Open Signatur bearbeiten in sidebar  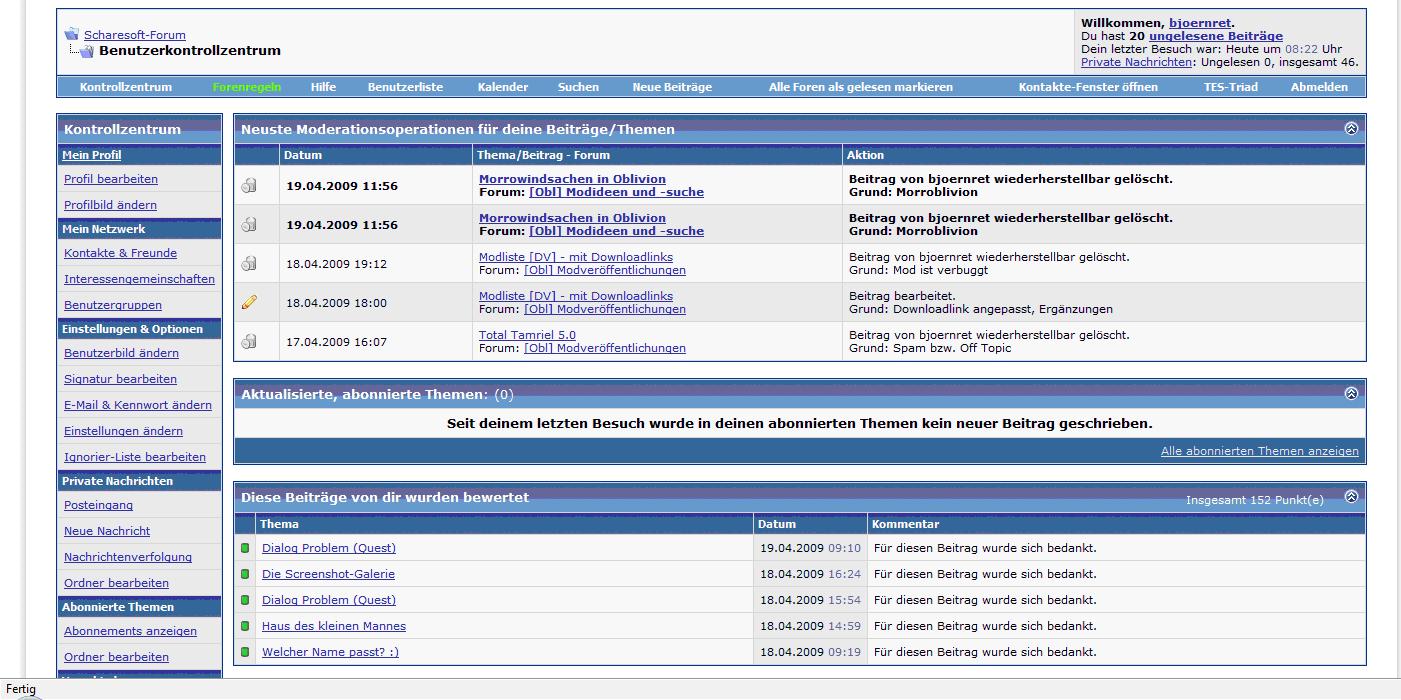coord(120,379)
